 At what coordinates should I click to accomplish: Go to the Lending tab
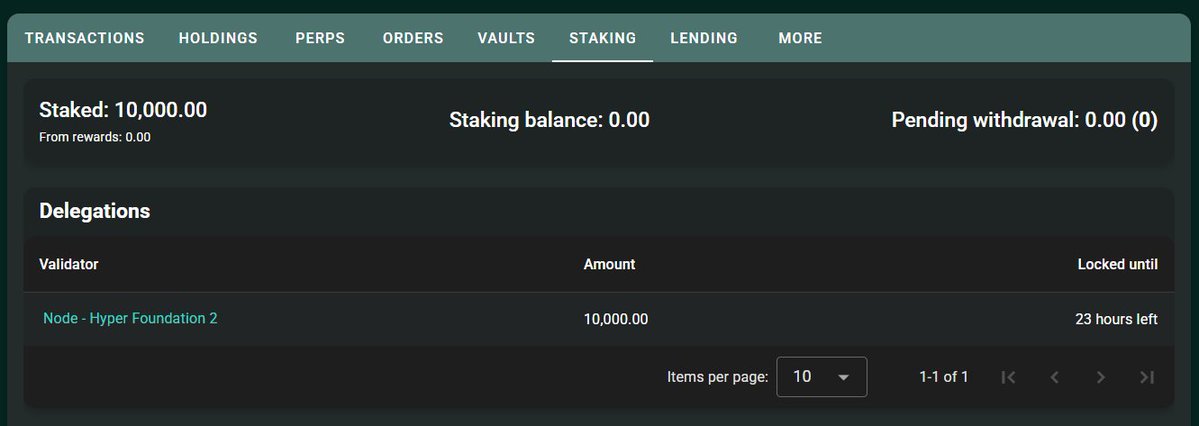[704, 38]
